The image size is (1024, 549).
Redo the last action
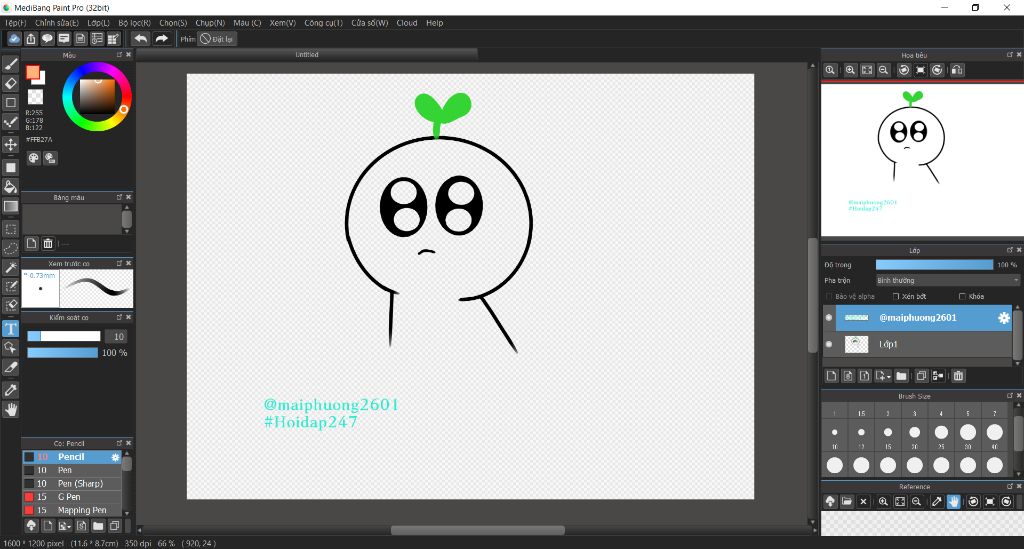(x=161, y=39)
